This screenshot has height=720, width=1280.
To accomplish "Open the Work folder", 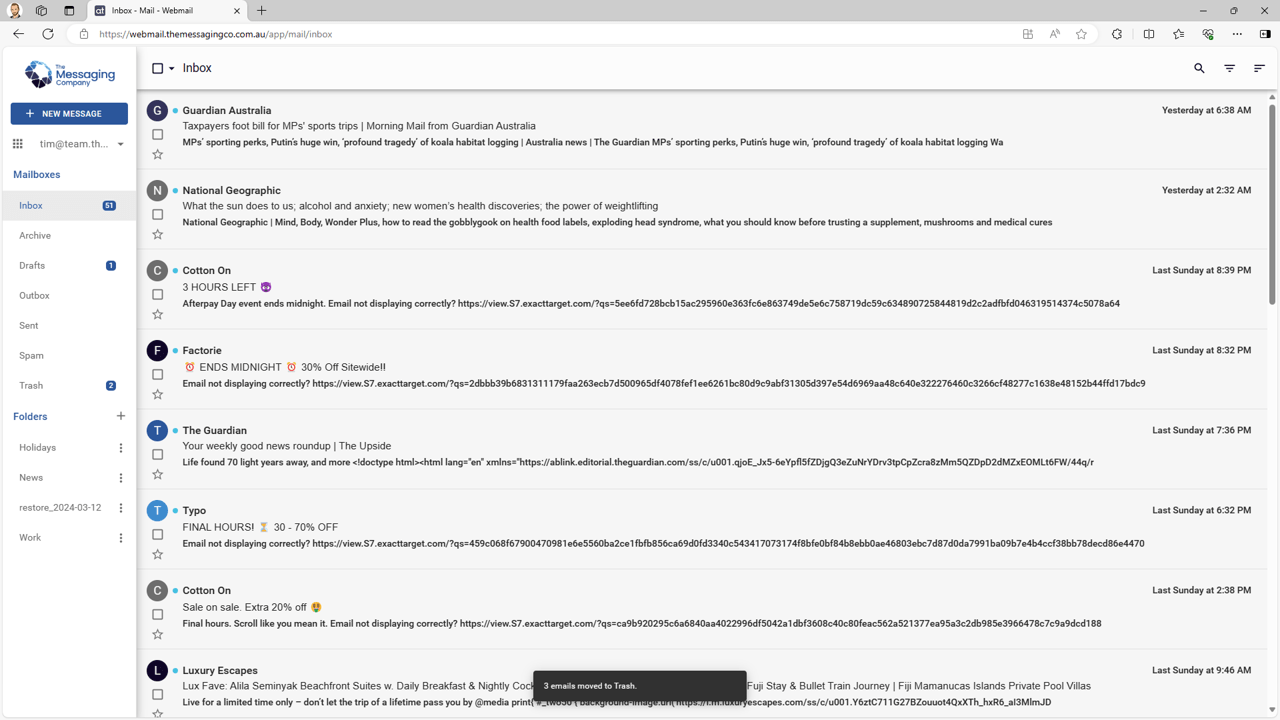I will click(x=30, y=538).
